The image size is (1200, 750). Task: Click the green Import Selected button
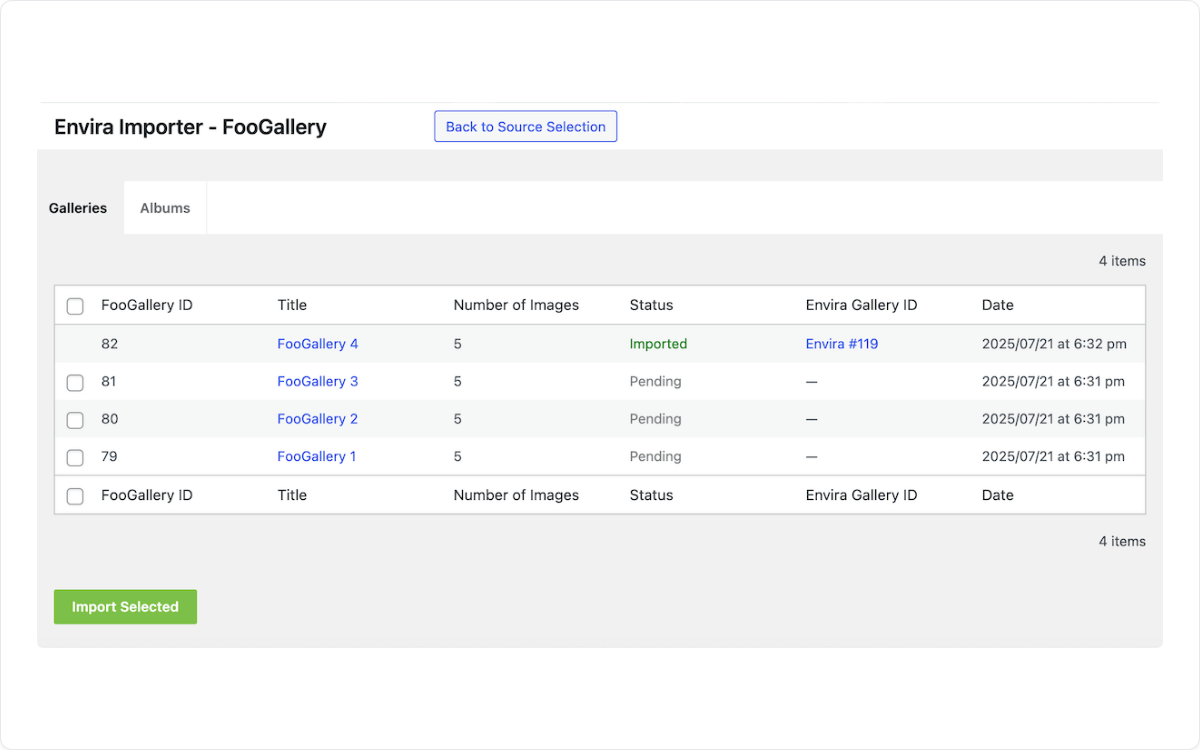click(x=125, y=607)
